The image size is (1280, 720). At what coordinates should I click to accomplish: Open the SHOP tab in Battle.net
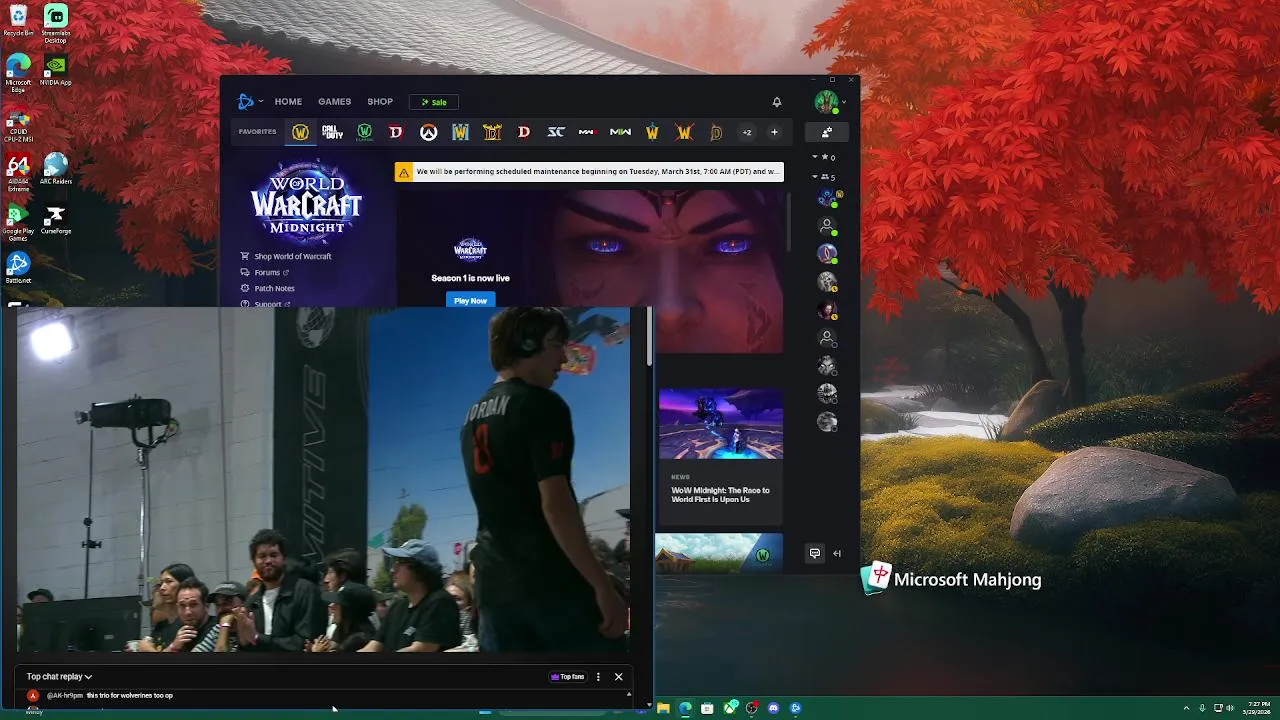(x=380, y=101)
